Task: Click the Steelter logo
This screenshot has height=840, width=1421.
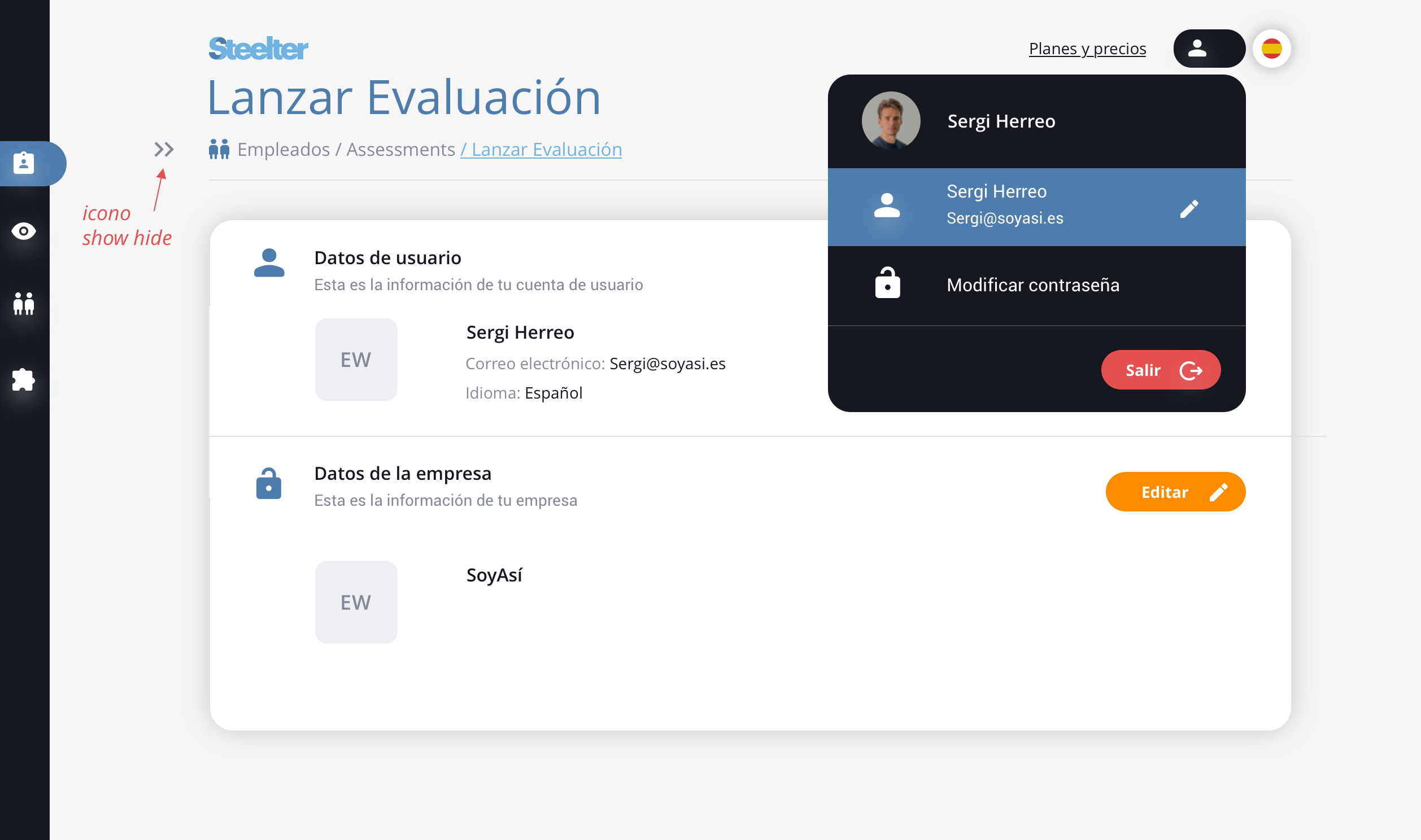Action: [x=258, y=49]
